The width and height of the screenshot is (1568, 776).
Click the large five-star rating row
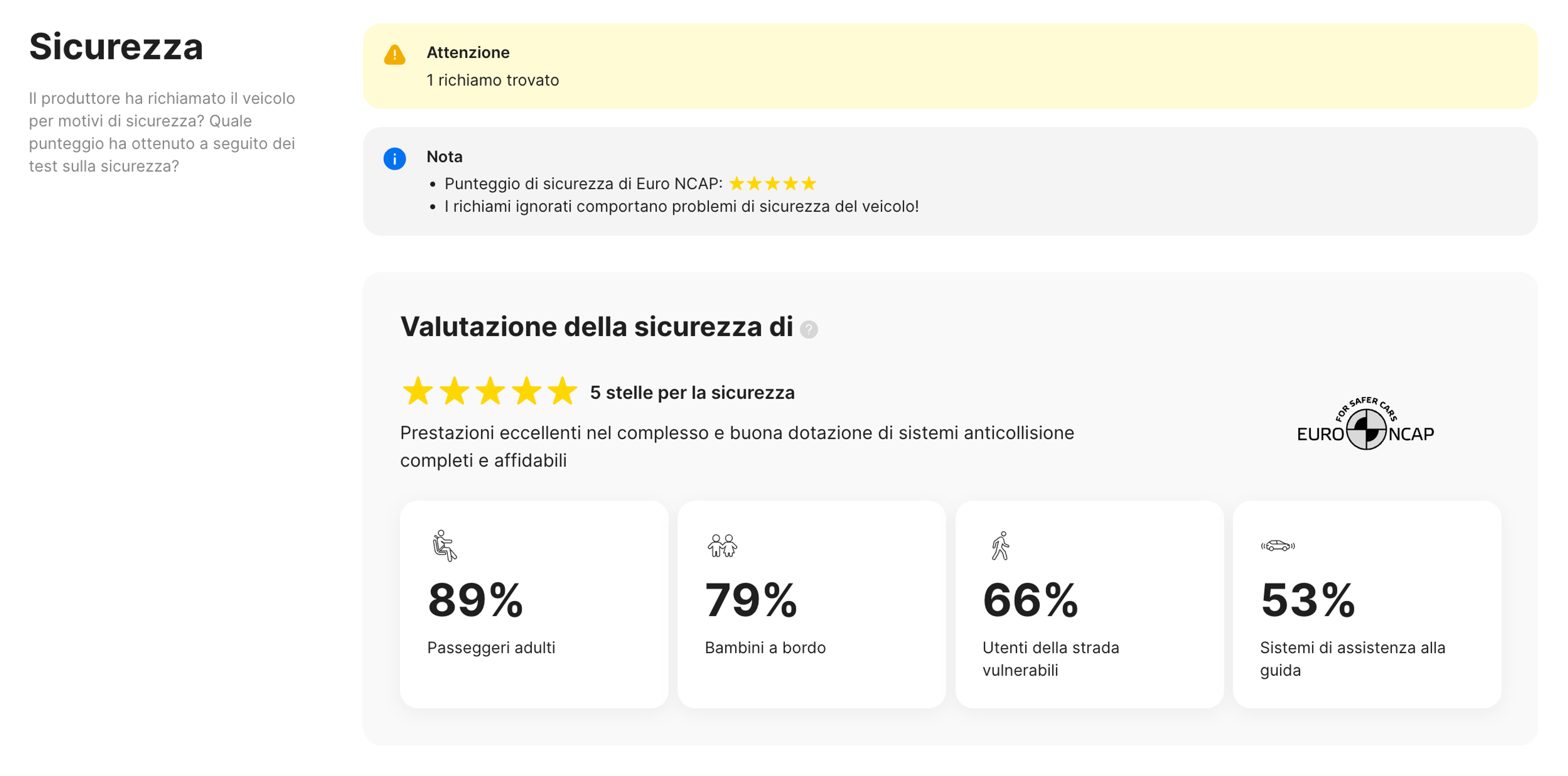tap(490, 391)
